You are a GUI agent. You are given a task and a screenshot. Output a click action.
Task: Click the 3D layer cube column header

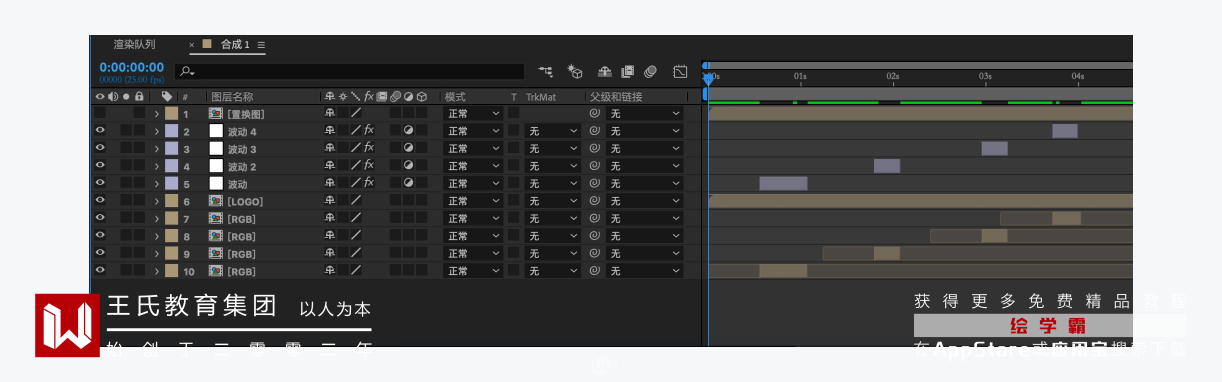tap(422, 97)
